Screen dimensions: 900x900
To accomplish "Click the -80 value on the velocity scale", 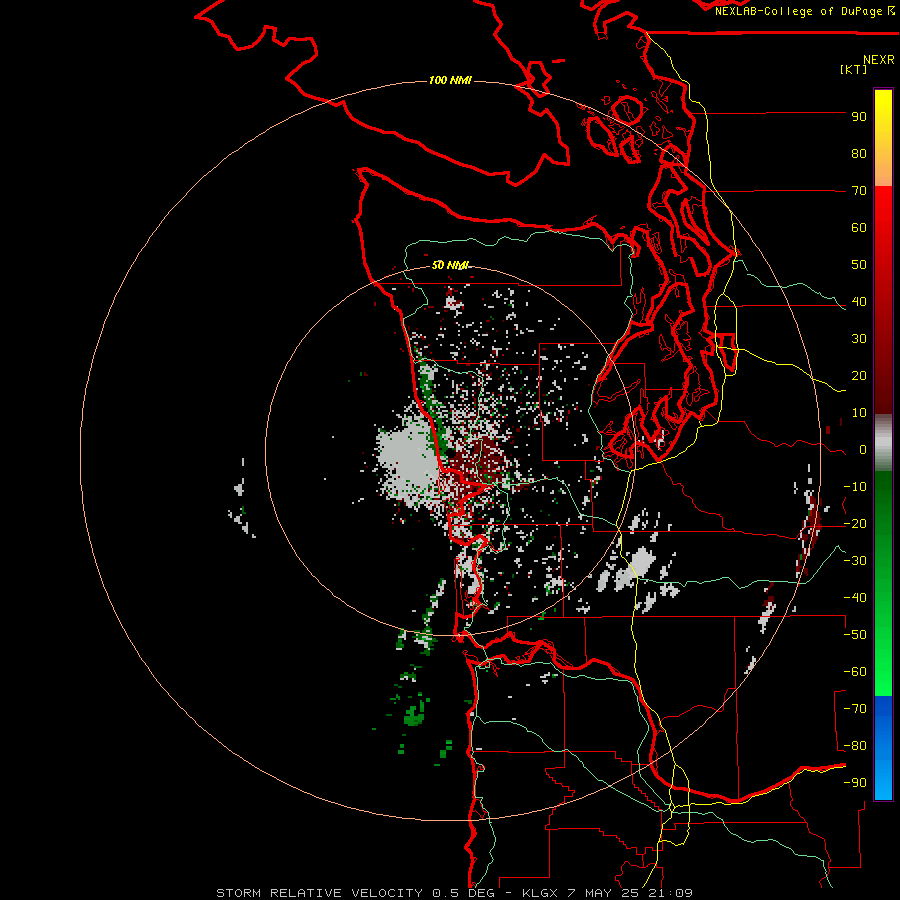I will [855, 746].
